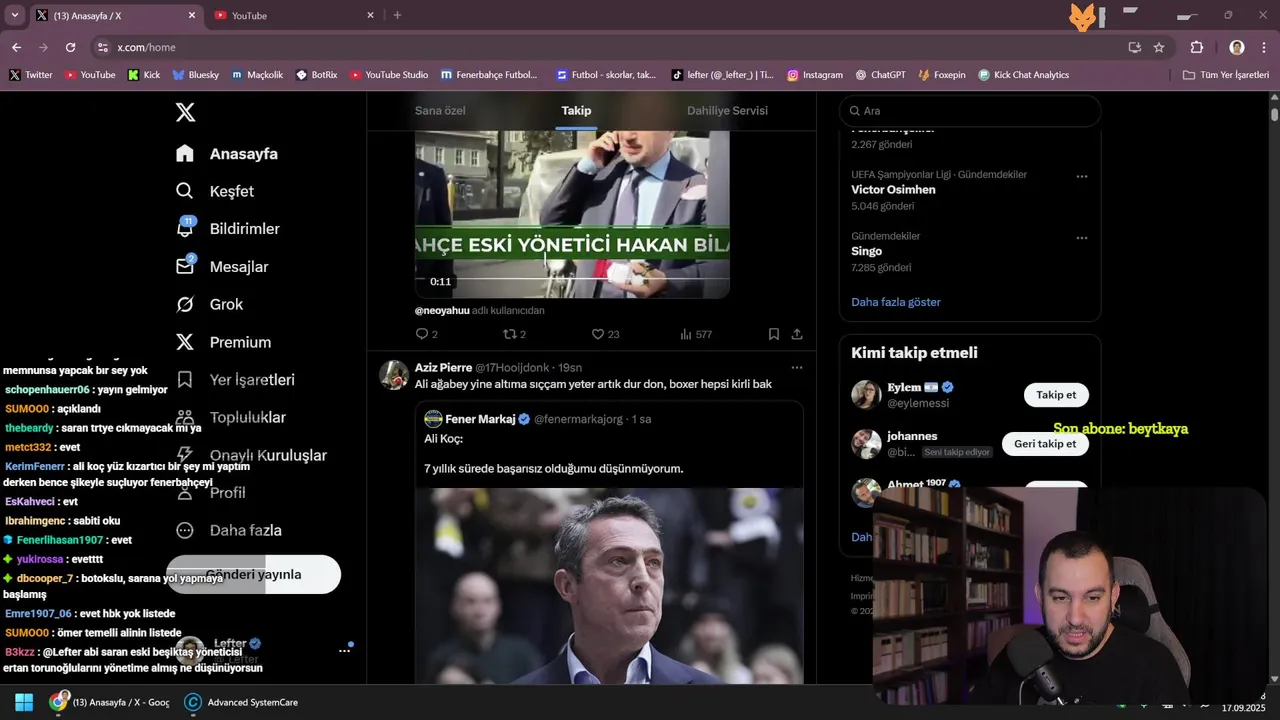Switch to Sana özel tab
This screenshot has width=1280, height=720.
(x=440, y=111)
